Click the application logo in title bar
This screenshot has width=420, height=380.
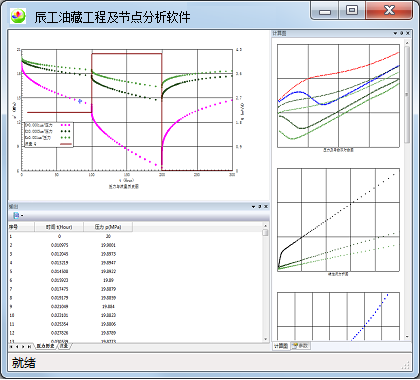click(x=18, y=15)
